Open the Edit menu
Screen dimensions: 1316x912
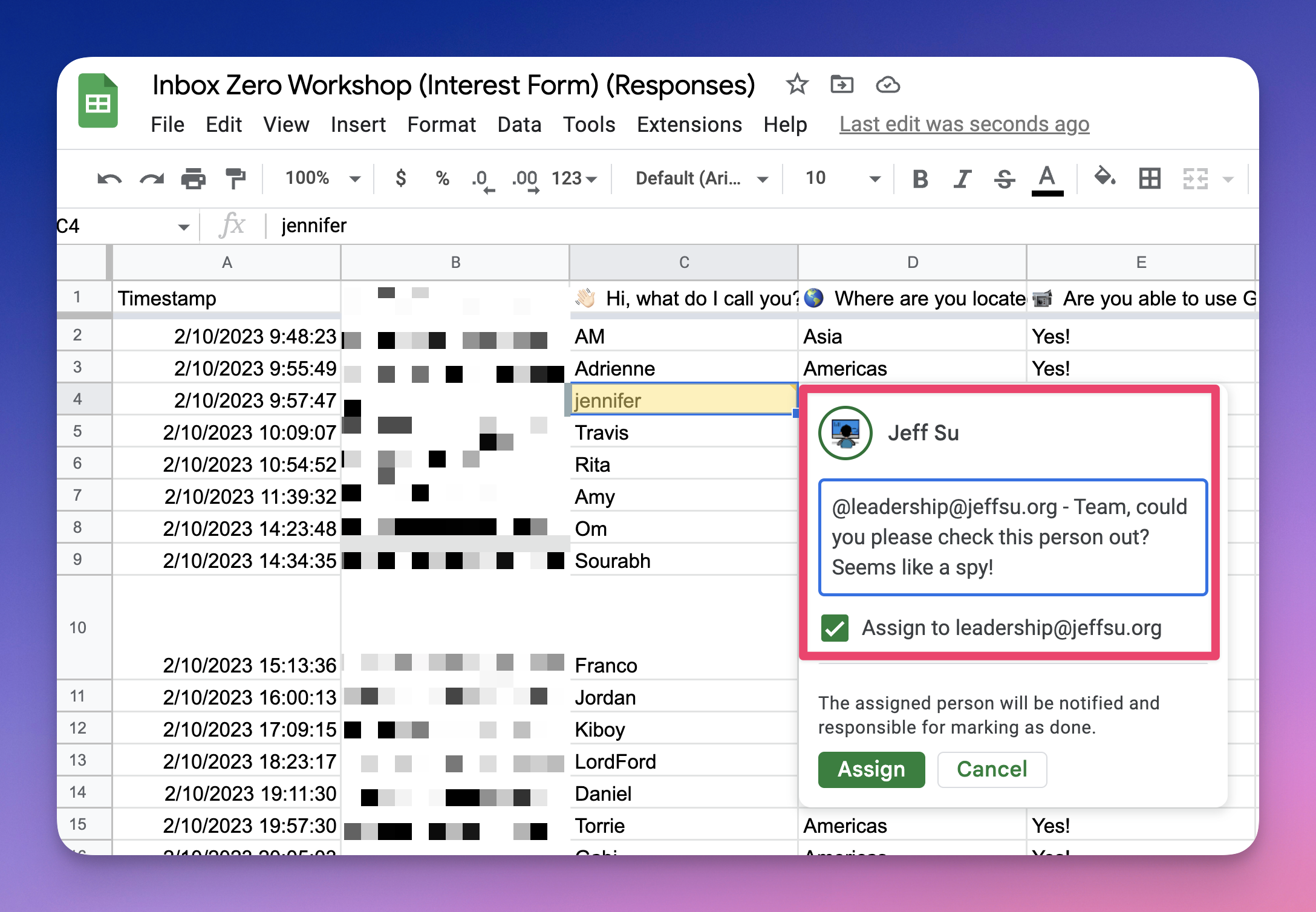tap(224, 125)
